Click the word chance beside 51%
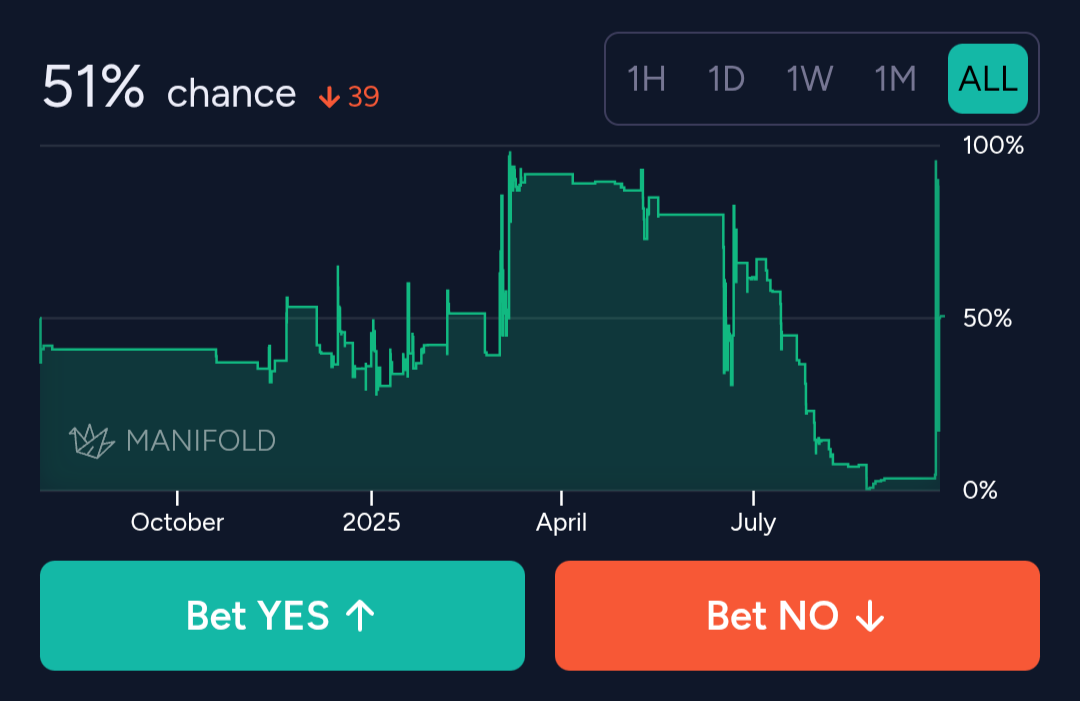Screen dimensions: 1080x701 231,94
